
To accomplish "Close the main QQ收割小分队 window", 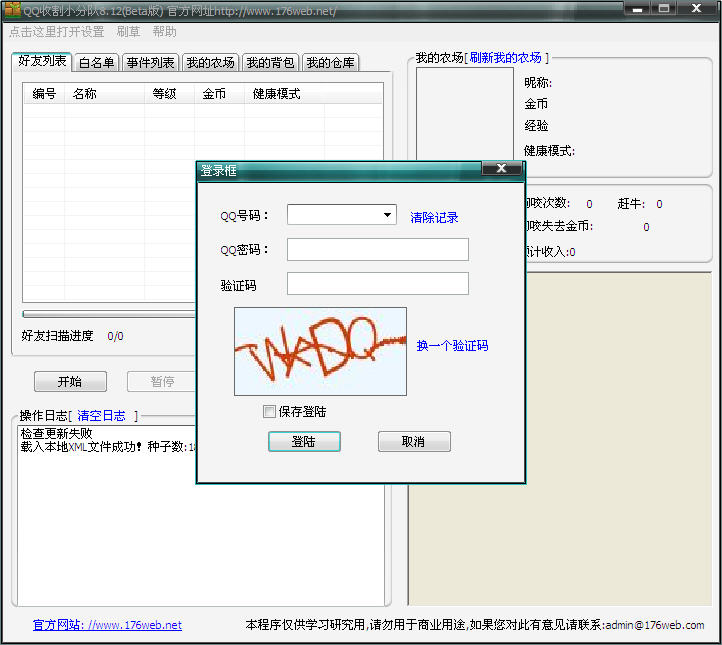I will pyautogui.click(x=697, y=9).
